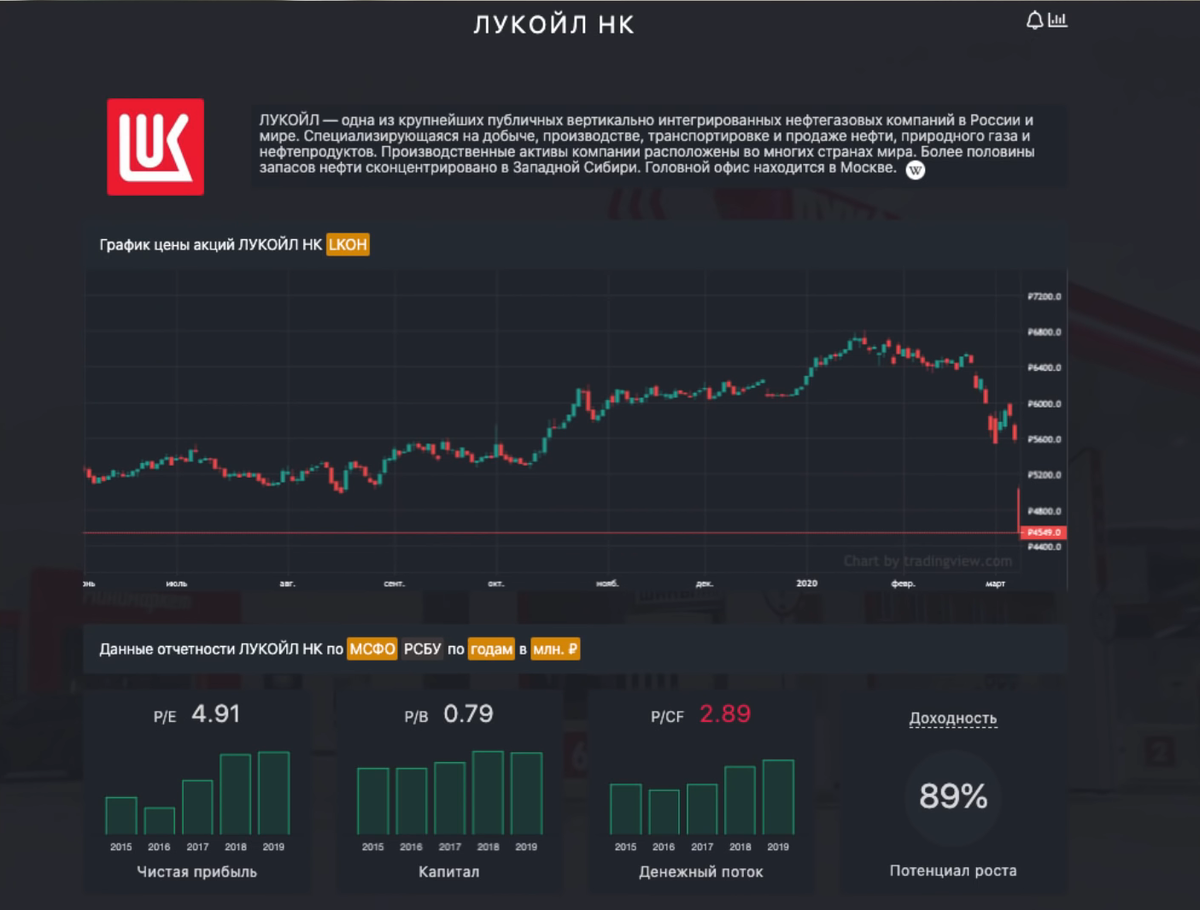Click the 'Chart by tradingview.com' link
Image resolution: width=1200 pixels, height=910 pixels.
coord(928,561)
